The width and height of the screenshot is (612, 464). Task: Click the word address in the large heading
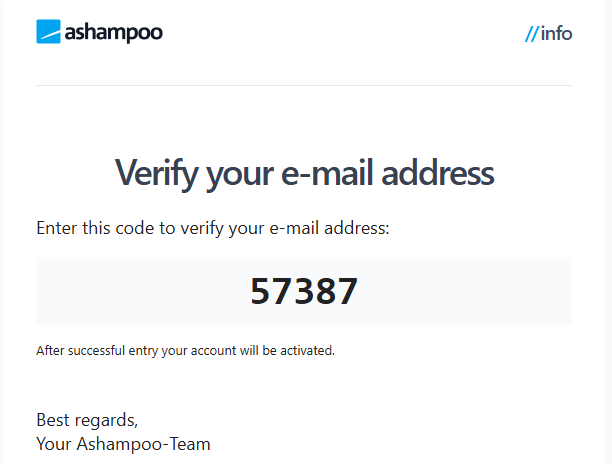coord(438,172)
